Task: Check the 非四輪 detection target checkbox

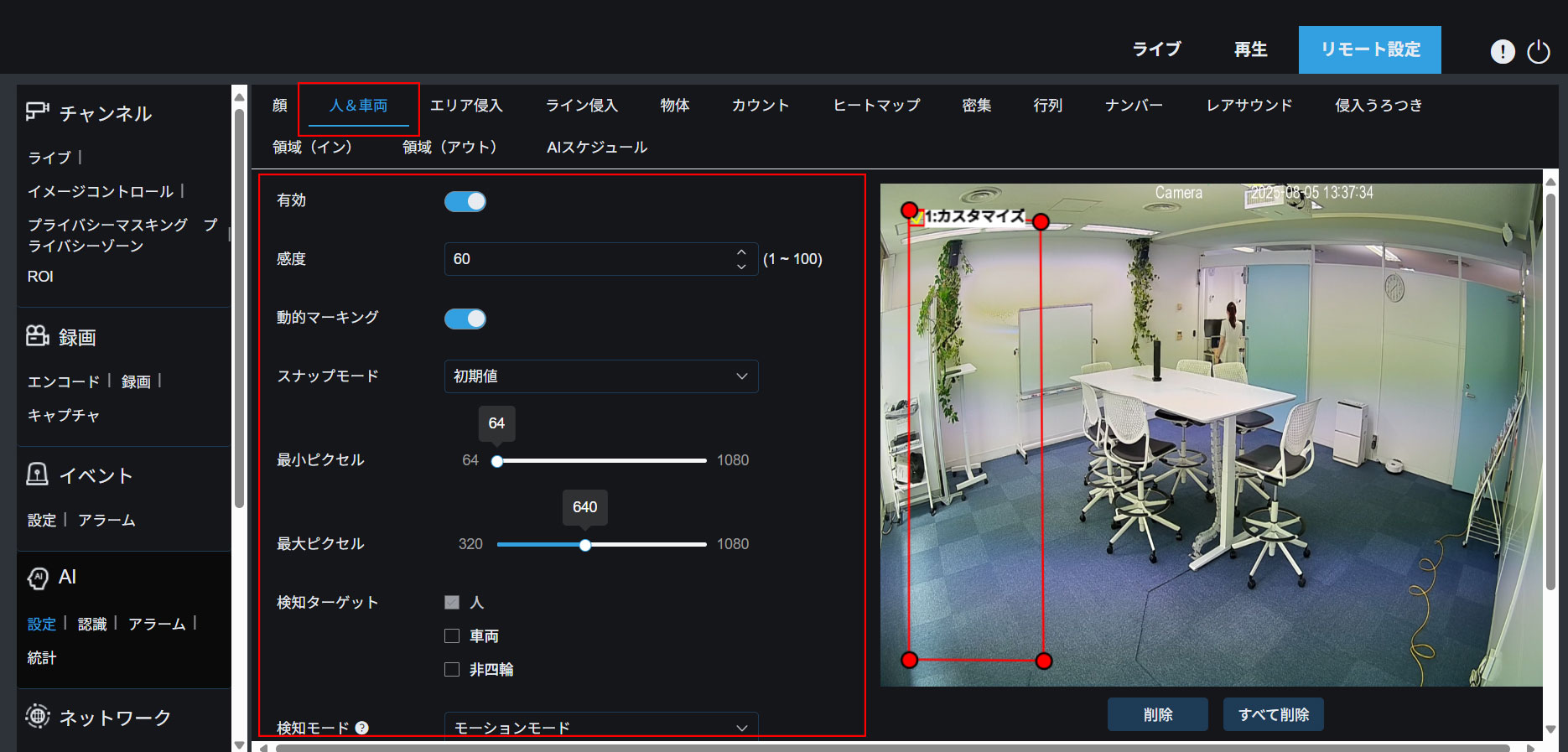Action: 452,669
